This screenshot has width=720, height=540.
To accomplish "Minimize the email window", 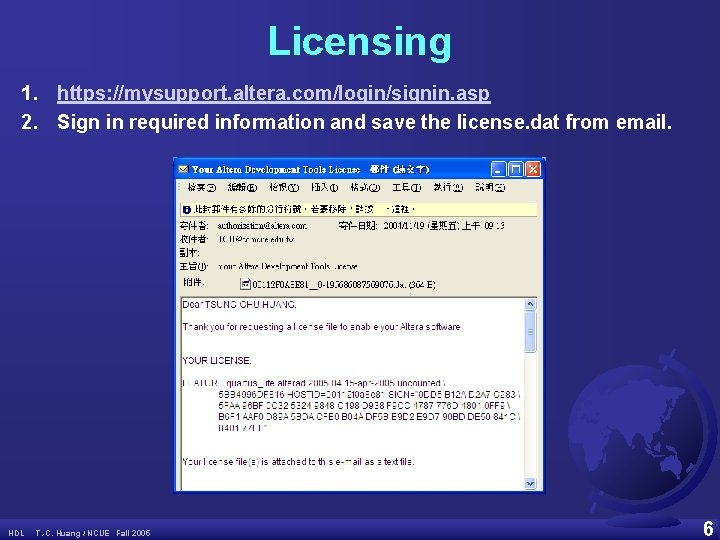I will point(499,169).
